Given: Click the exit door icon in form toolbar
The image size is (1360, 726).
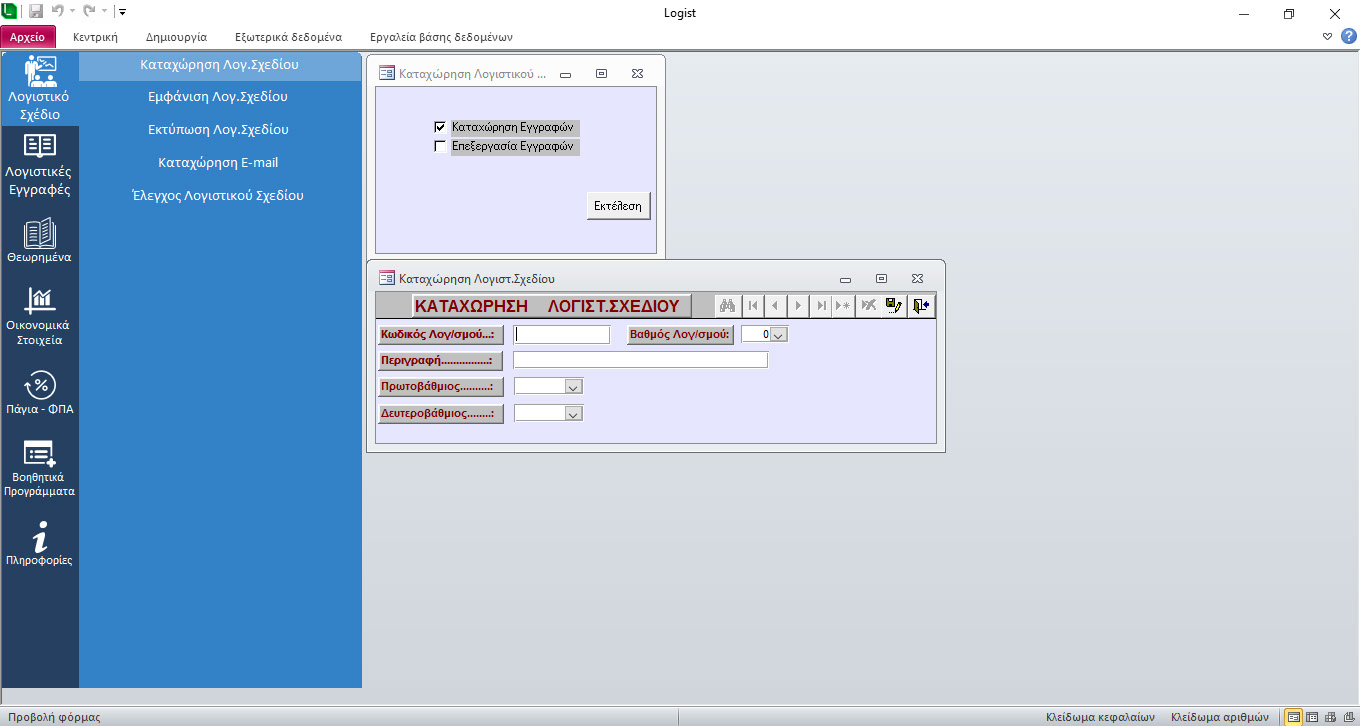Looking at the screenshot, I should [922, 306].
